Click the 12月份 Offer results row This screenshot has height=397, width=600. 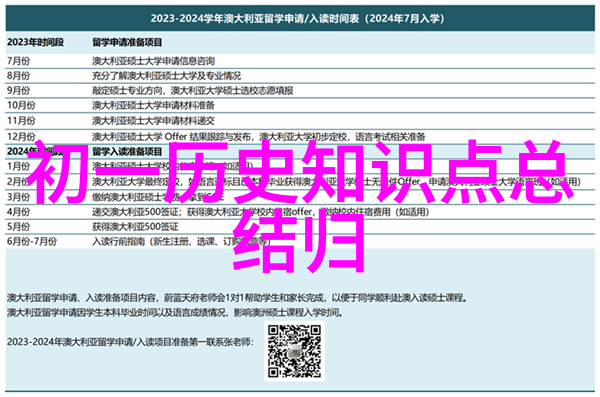point(300,136)
